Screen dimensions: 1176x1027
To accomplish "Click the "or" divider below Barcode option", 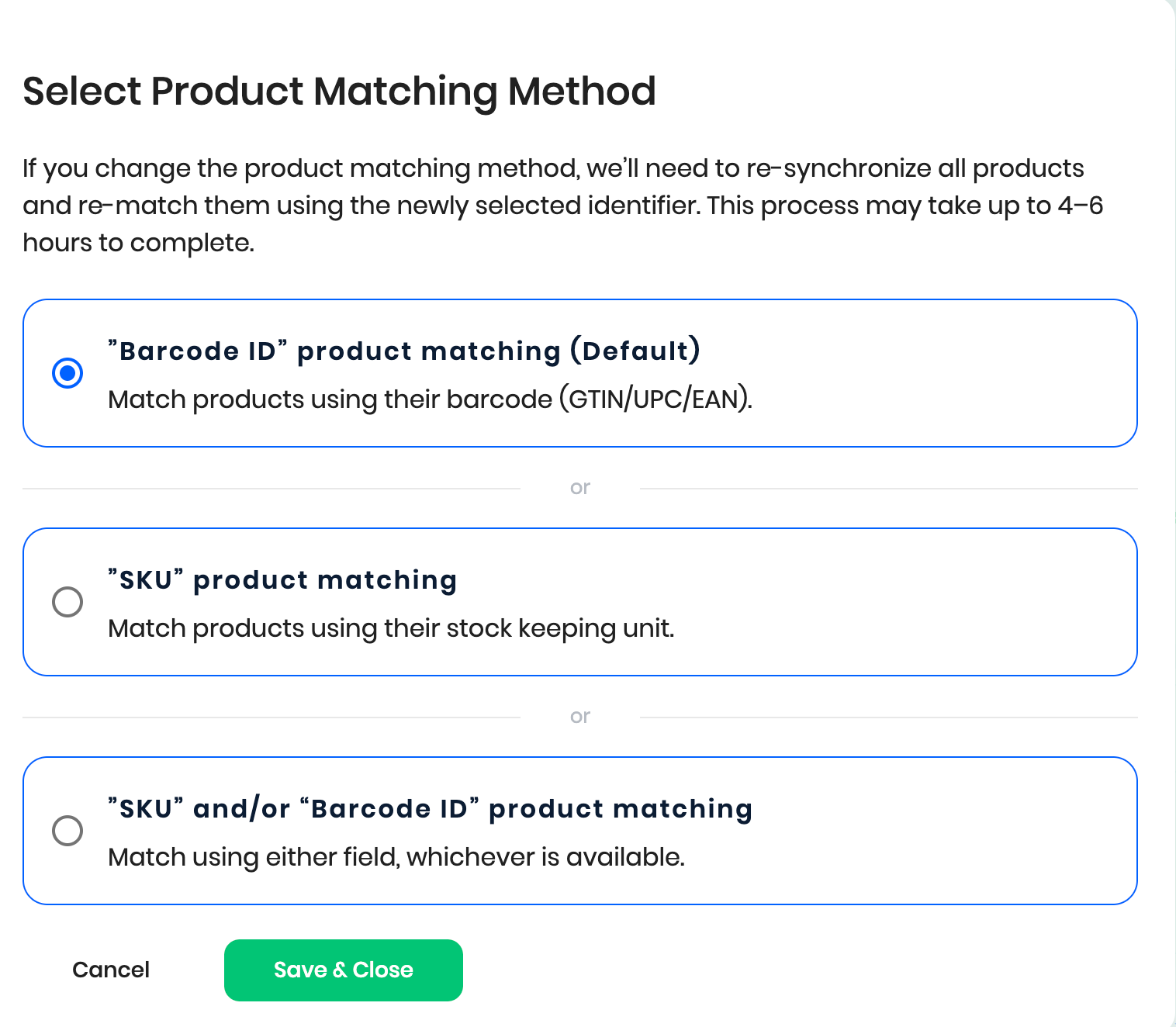I will pos(579,488).
